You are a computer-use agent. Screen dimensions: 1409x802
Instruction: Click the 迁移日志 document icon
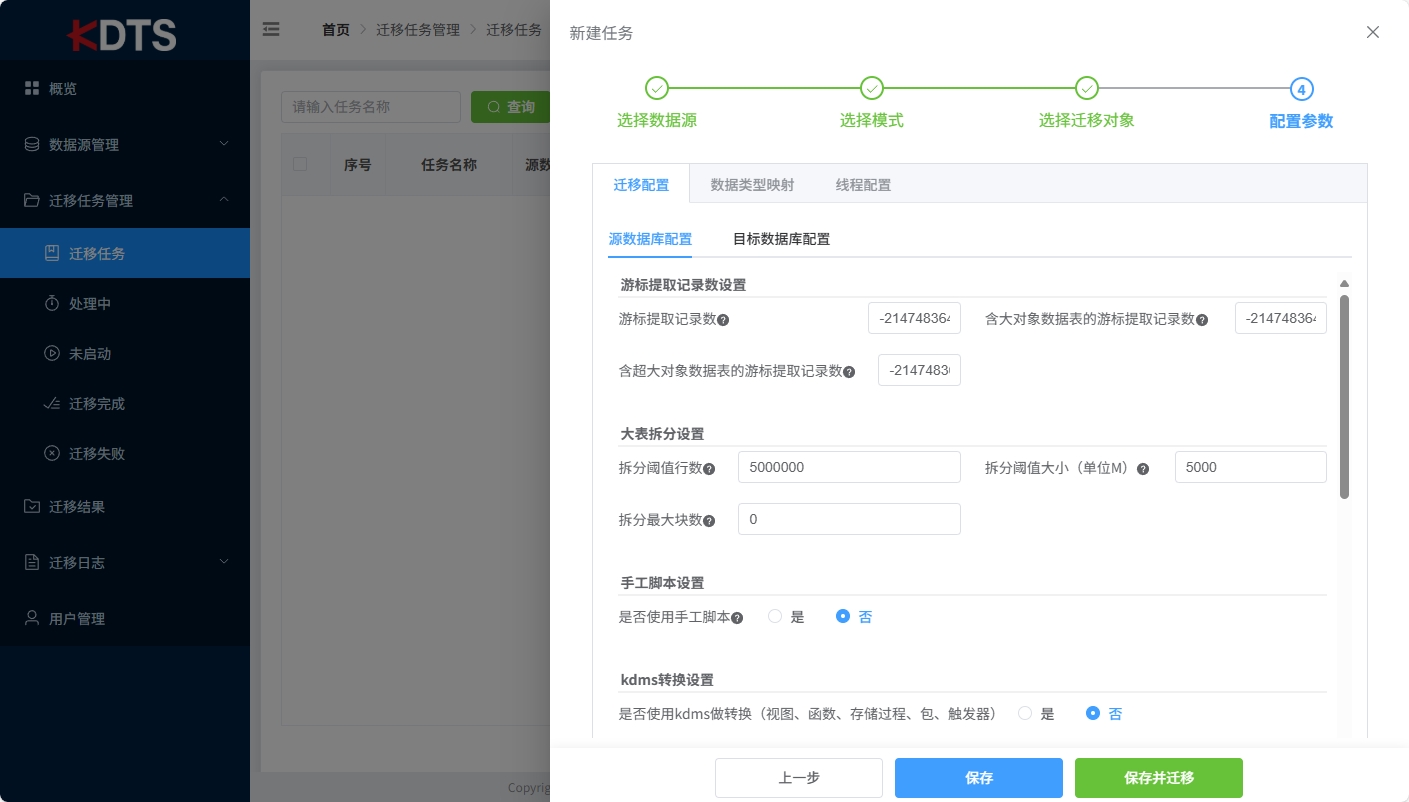click(32, 562)
